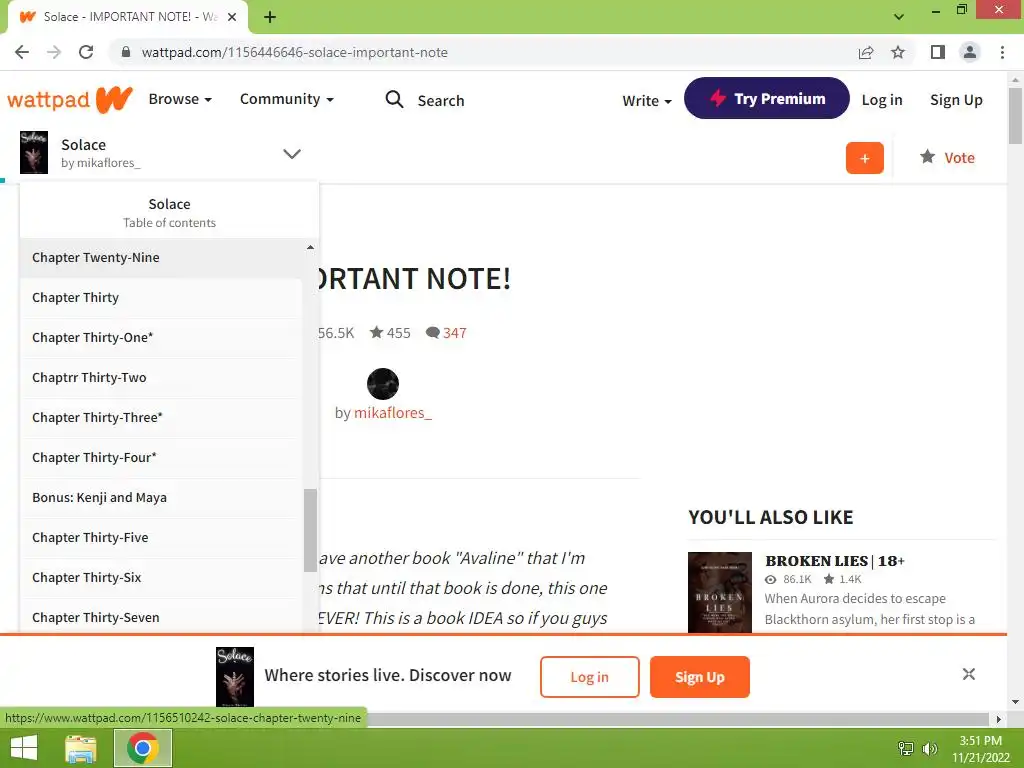Click Log in in the top navigation
Viewport: 1024px width, 768px height.
882,100
